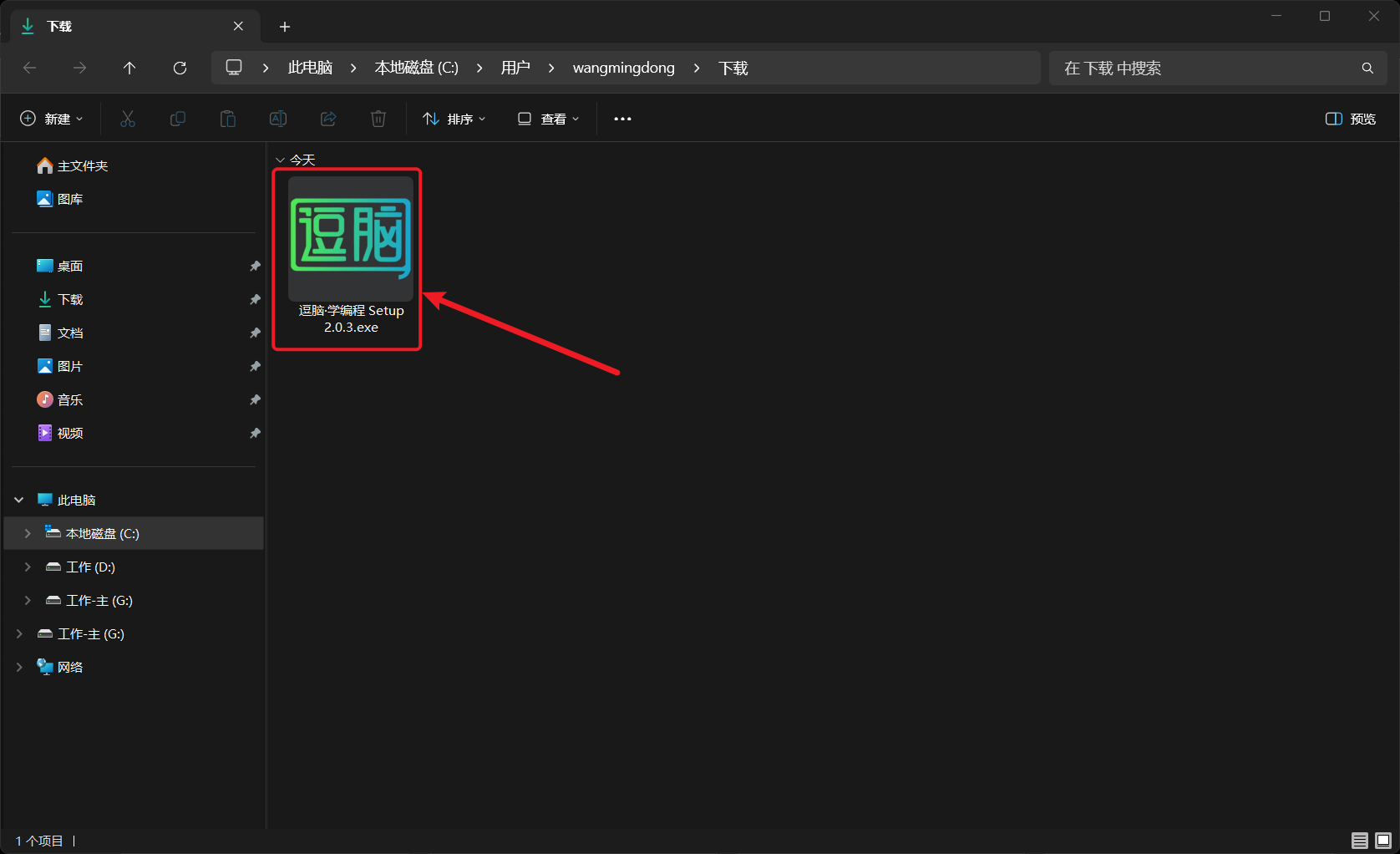Click the 1 个项目 status text
This screenshot has width=1400, height=854.
(39, 841)
